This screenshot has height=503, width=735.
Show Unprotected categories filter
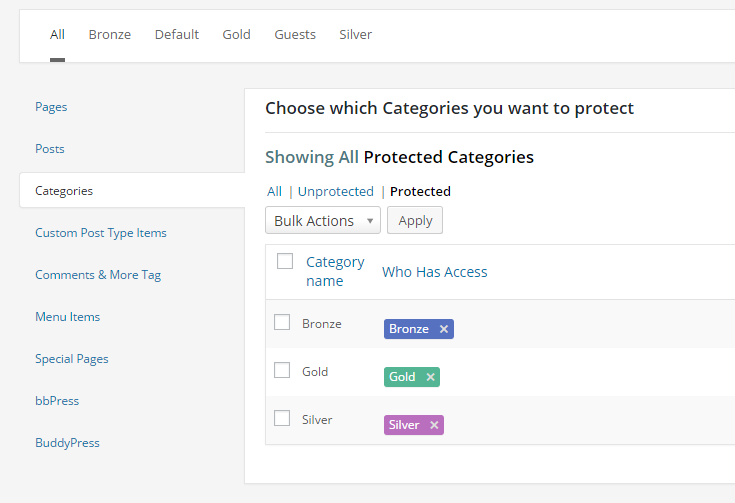[336, 191]
